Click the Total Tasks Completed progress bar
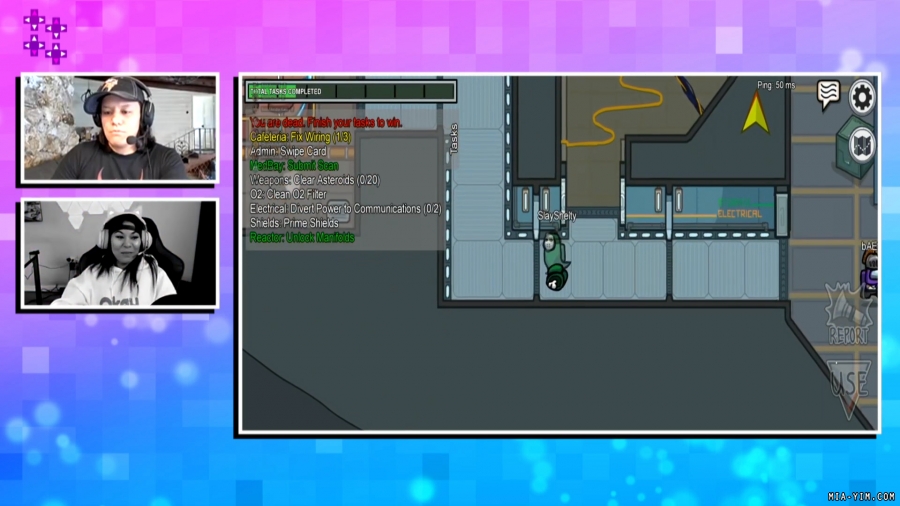The height and width of the screenshot is (506, 900). [x=351, y=91]
